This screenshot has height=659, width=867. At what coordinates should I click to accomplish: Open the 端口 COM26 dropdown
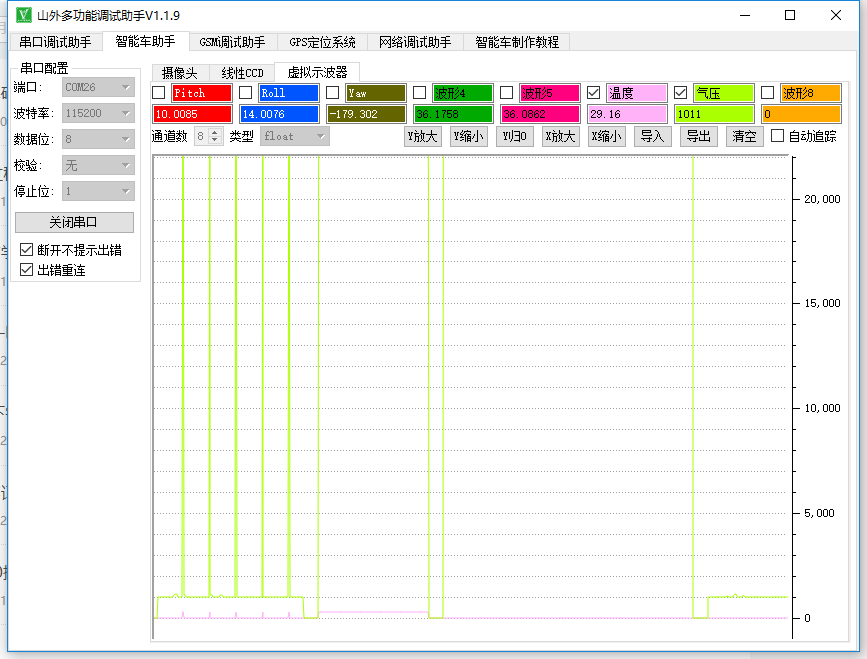pyautogui.click(x=98, y=87)
